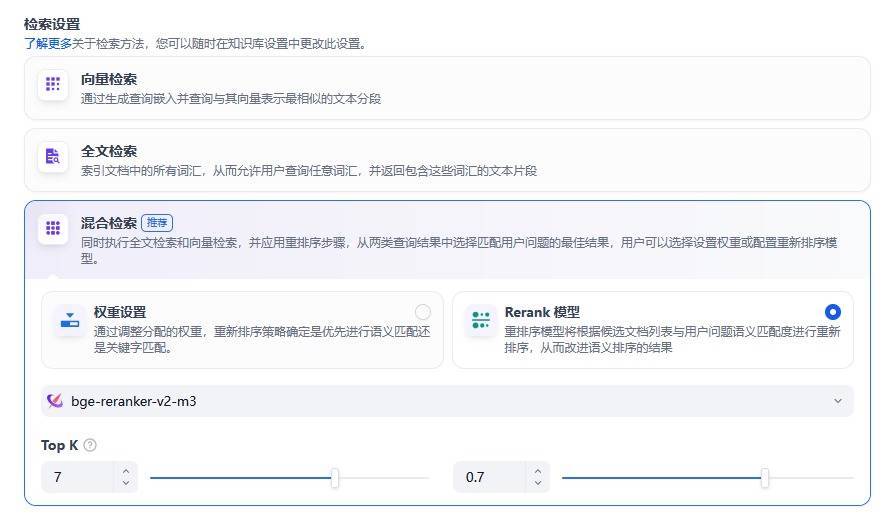This screenshot has width=889, height=519.
Task: Open the bge-reranker-v2-m3 model dropdown
Action: coord(447,401)
